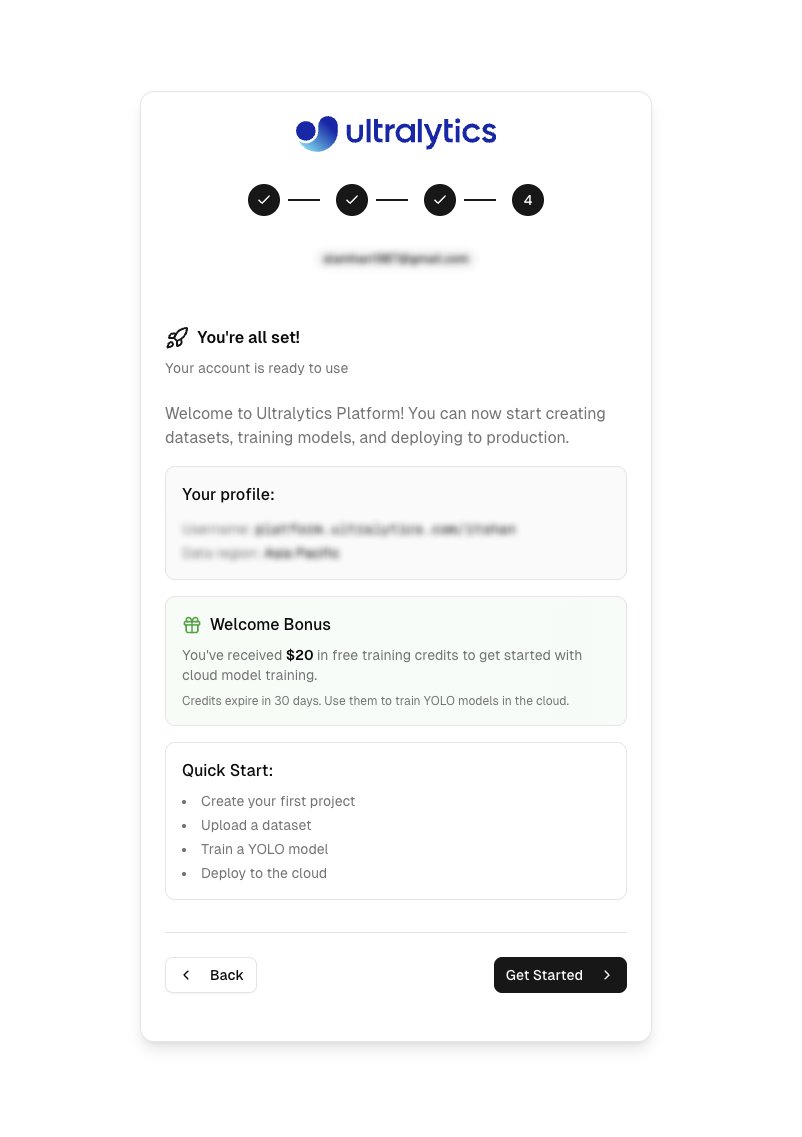Go back using the Back button

[x=211, y=975]
